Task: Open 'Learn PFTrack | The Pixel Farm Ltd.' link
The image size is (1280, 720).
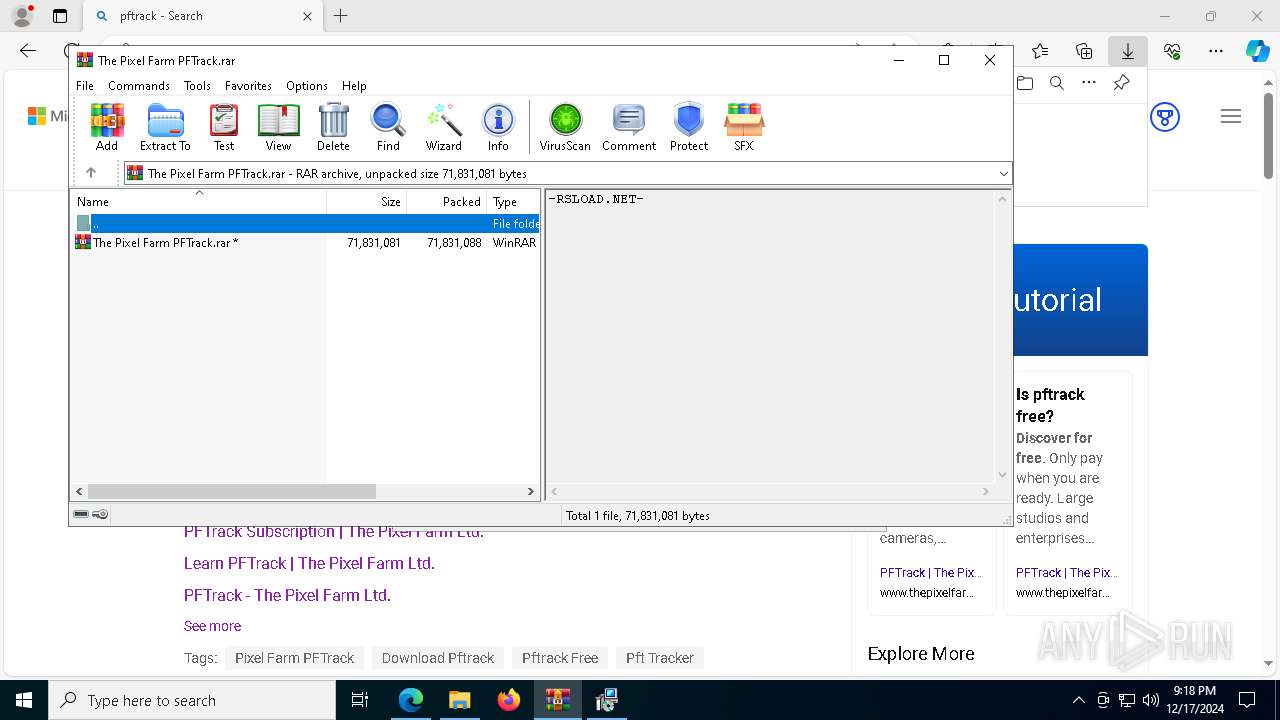Action: click(x=309, y=563)
